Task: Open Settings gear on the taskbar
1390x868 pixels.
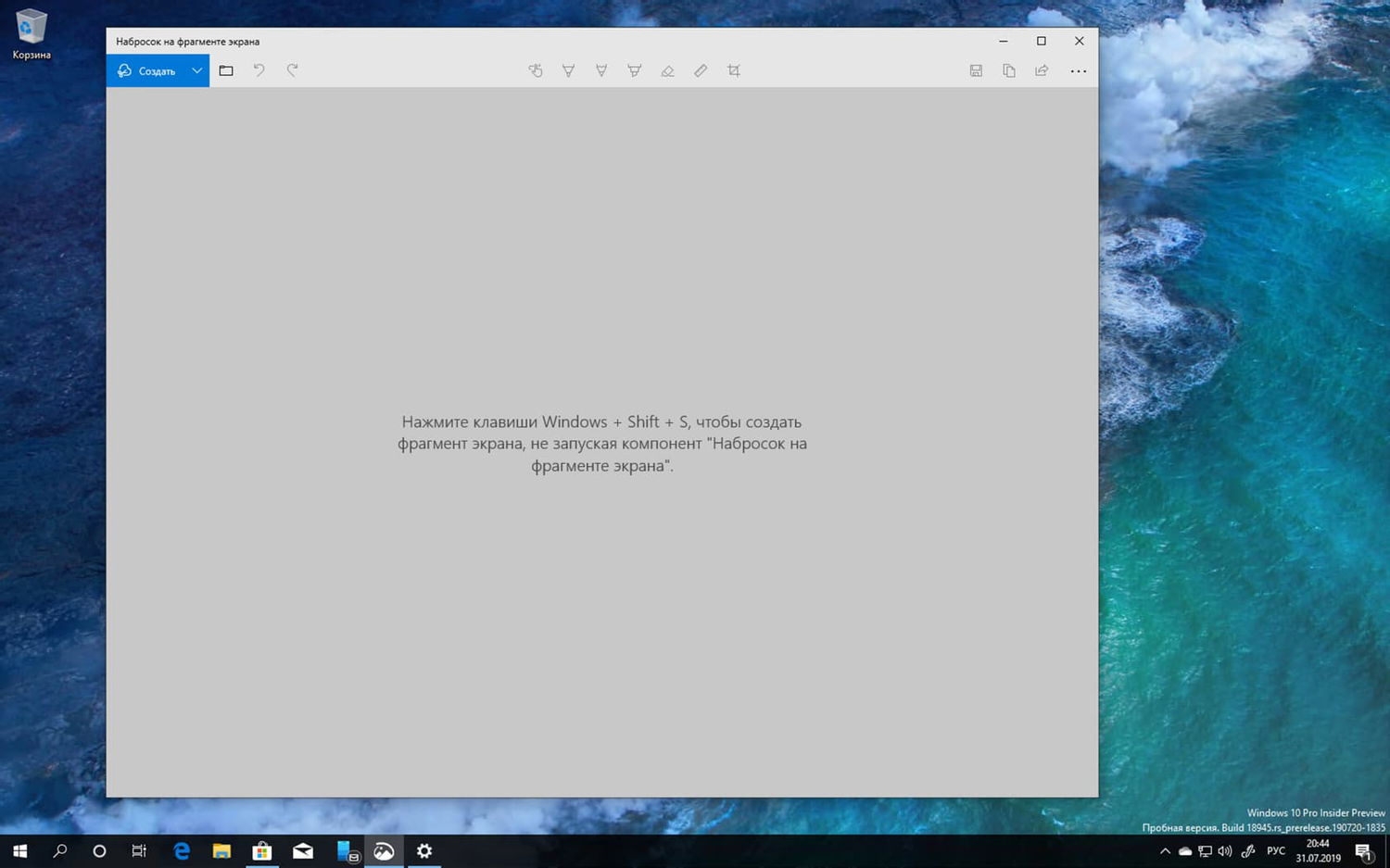Action: (x=424, y=851)
